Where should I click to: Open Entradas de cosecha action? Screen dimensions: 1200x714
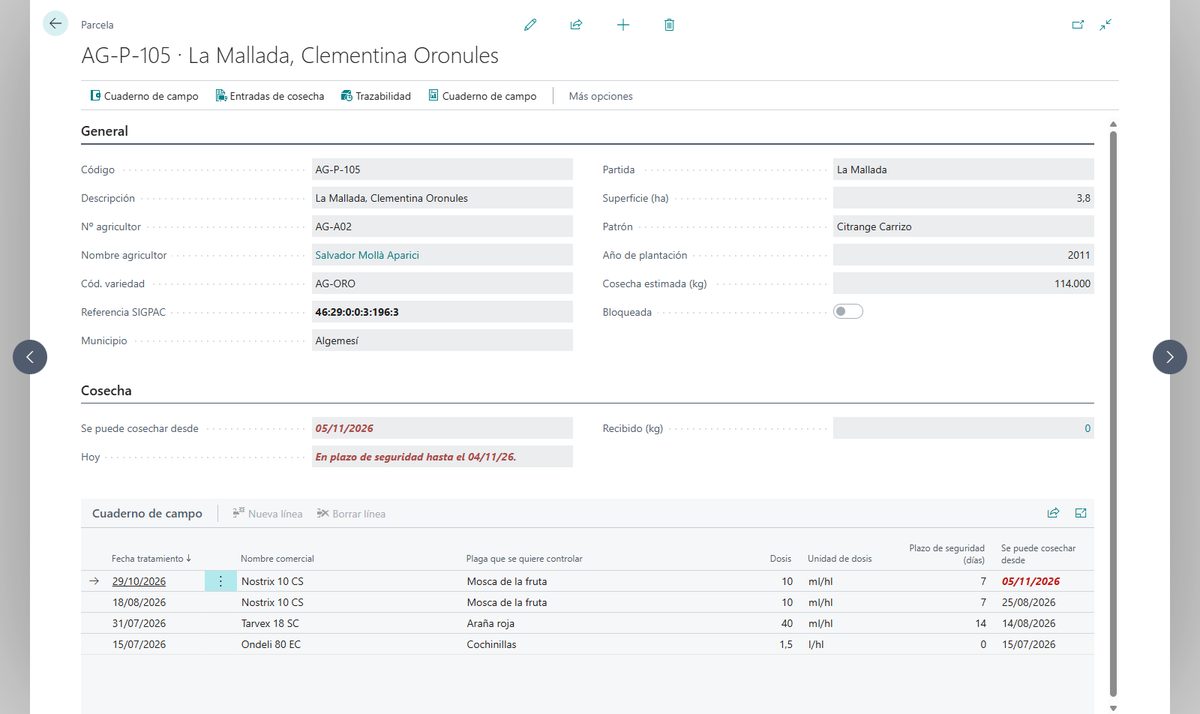[x=270, y=96]
